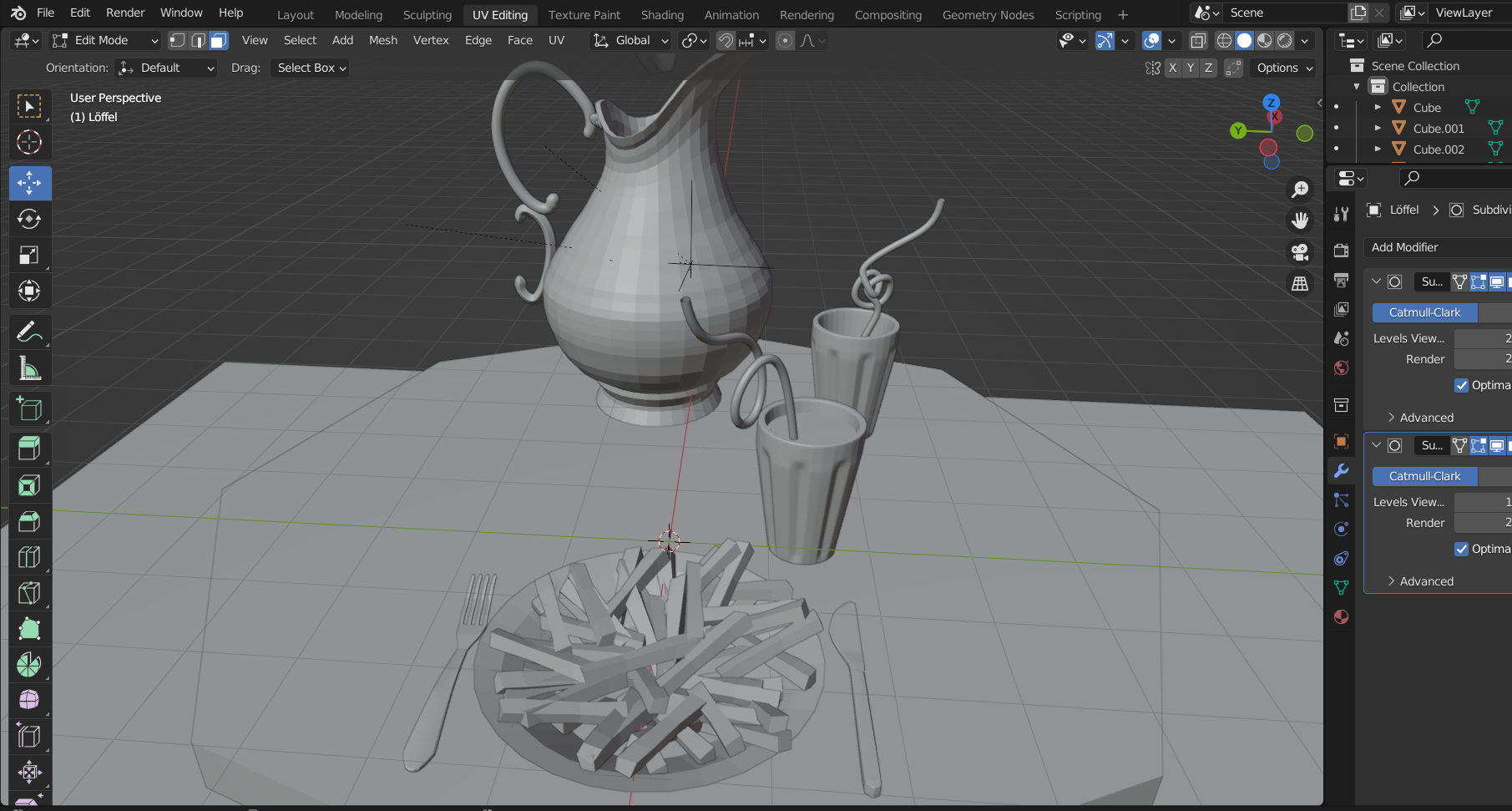Image resolution: width=1512 pixels, height=811 pixels.
Task: Toggle snapping magnet icon
Action: (x=726, y=40)
